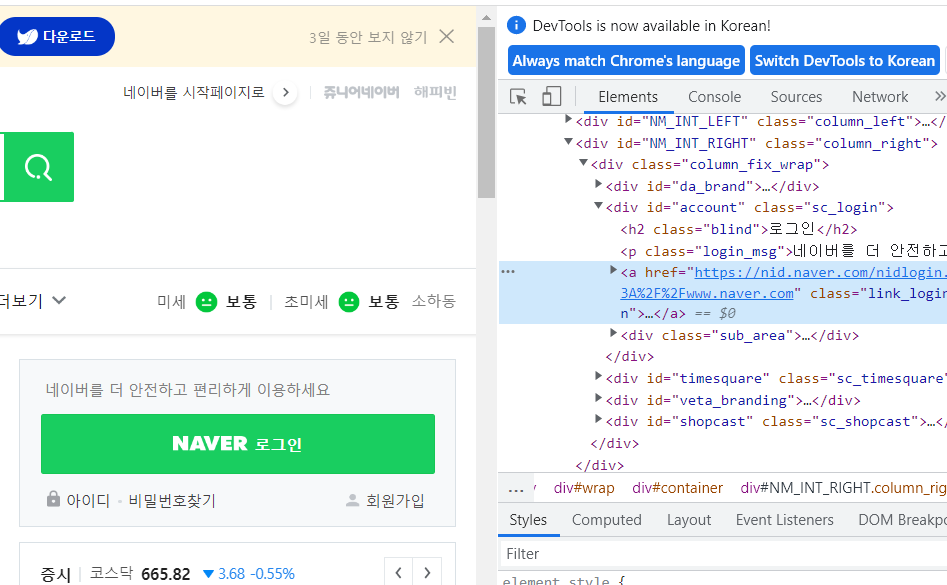Select the p class login_msg node
The width and height of the screenshot is (947, 585).
point(783,251)
